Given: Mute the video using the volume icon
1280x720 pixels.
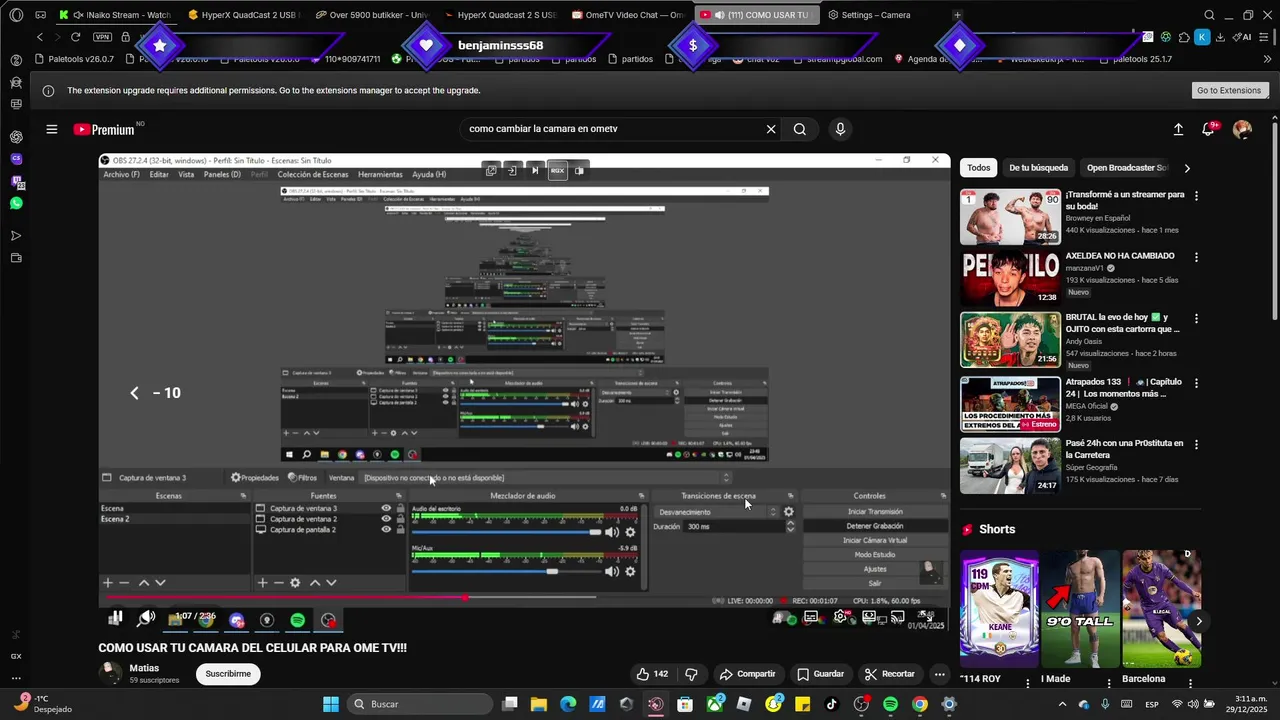Looking at the screenshot, I should (146, 619).
